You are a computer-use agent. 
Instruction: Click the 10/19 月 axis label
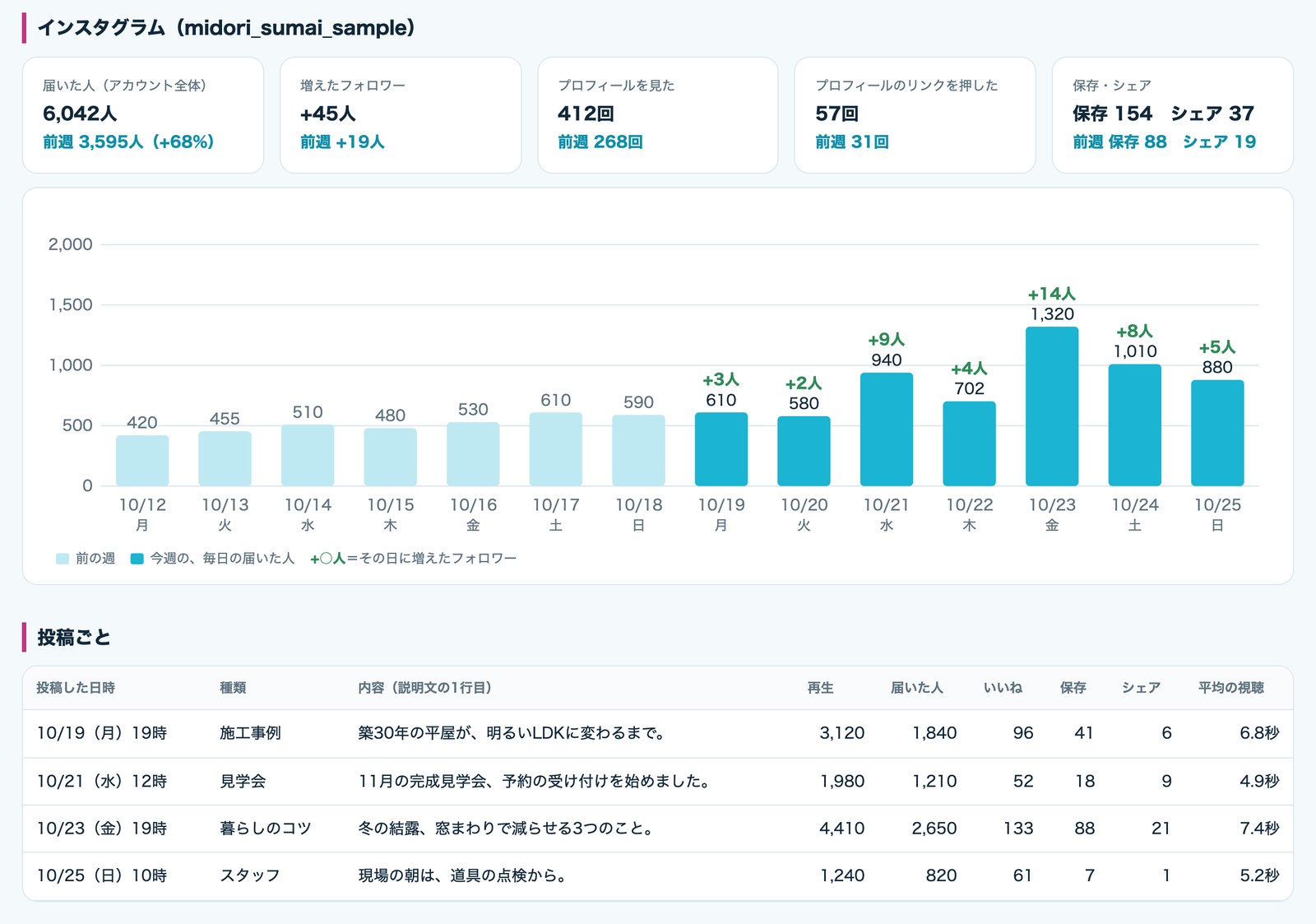click(721, 514)
